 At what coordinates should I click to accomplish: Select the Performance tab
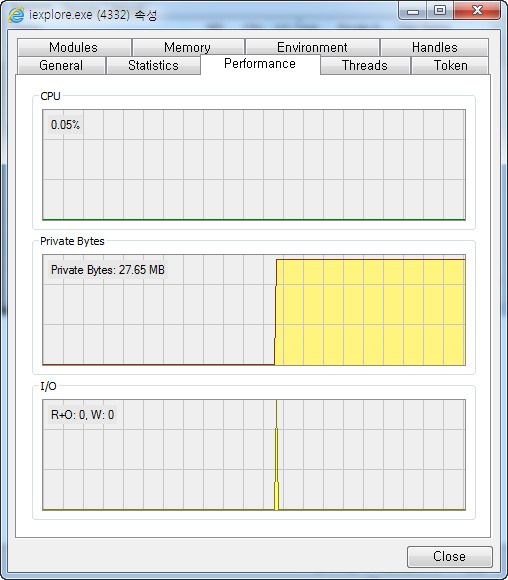260,64
